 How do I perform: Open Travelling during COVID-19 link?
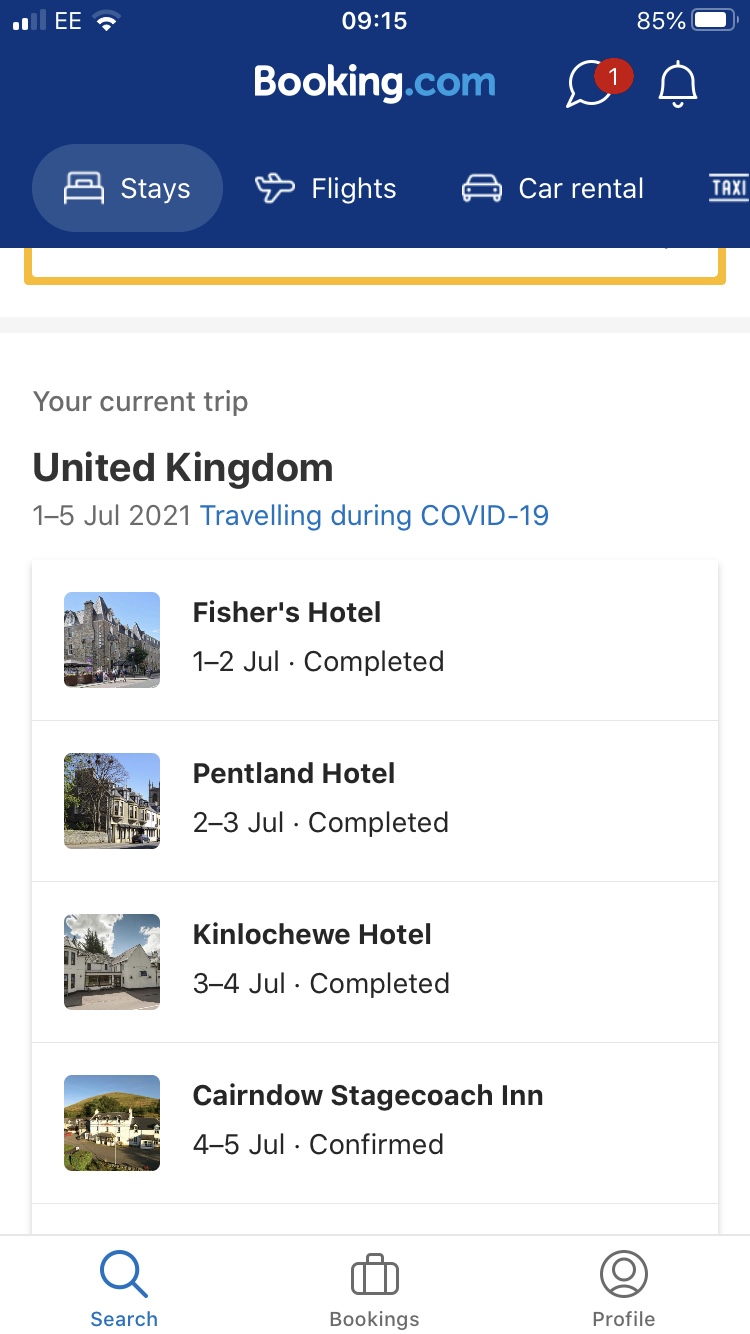point(374,516)
